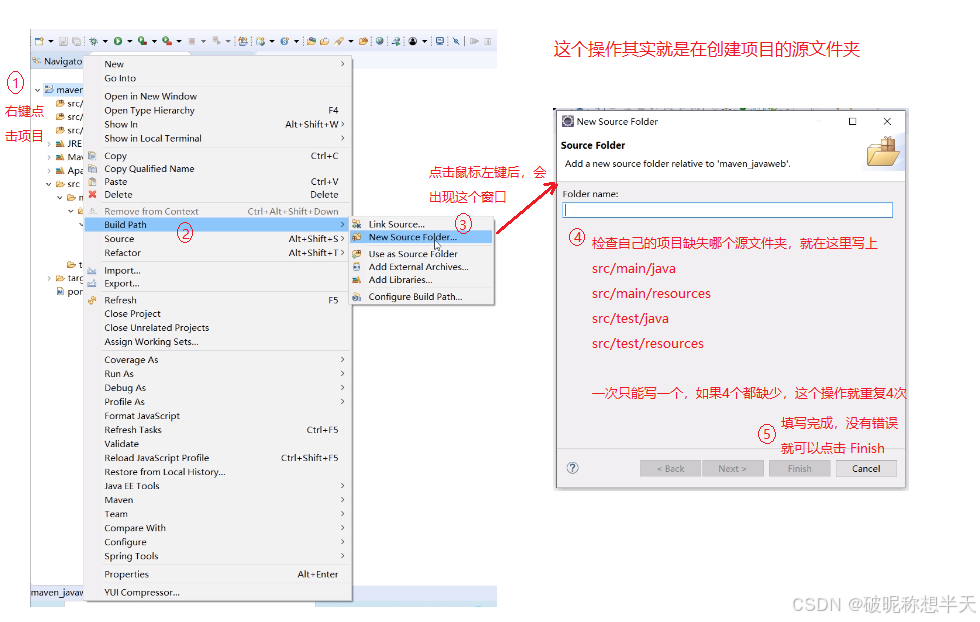Collapse the maven project tree node
The width and height of the screenshot is (980, 622).
click(x=38, y=90)
